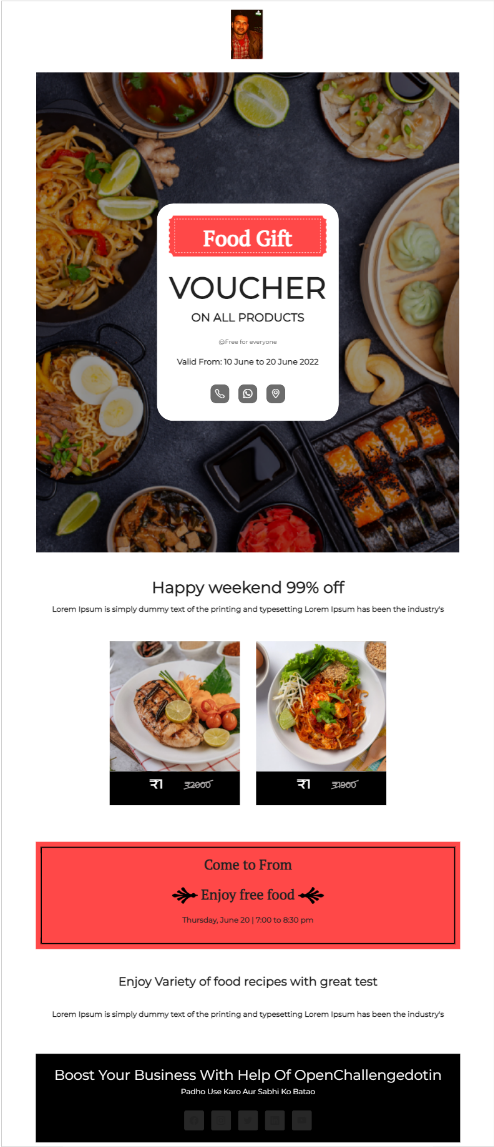The image size is (494, 1147).
Task: Click the Boost Your Business footer heading
Action: click(248, 1075)
